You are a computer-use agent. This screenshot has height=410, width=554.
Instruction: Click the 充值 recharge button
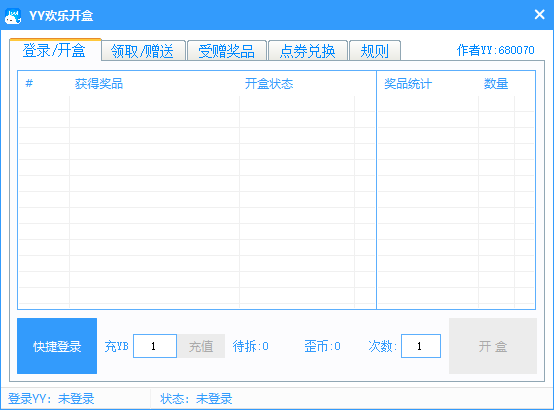pyautogui.click(x=201, y=346)
